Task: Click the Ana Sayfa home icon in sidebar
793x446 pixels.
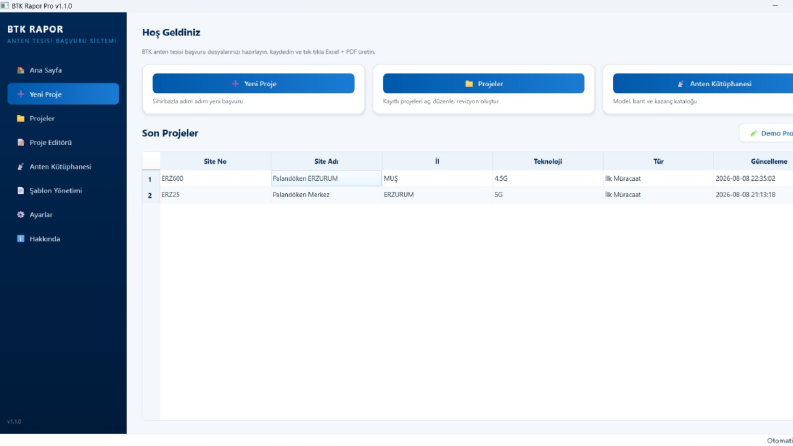Action: (20, 70)
